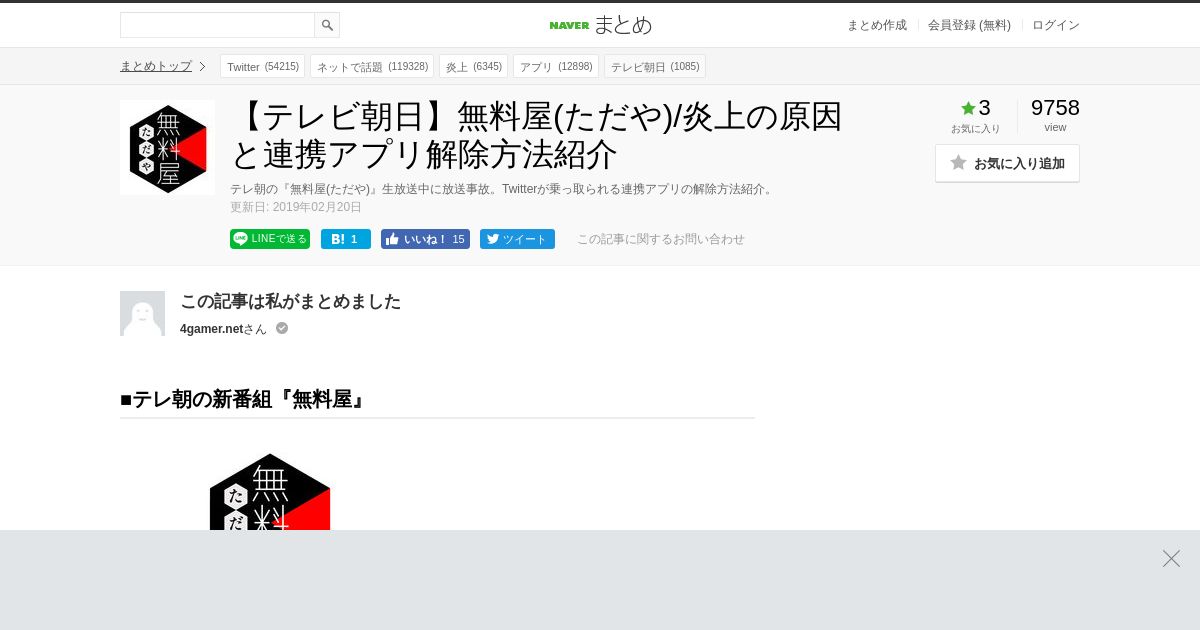The width and height of the screenshot is (1200, 630).
Task: Click the search input field
Action: pos(217,25)
